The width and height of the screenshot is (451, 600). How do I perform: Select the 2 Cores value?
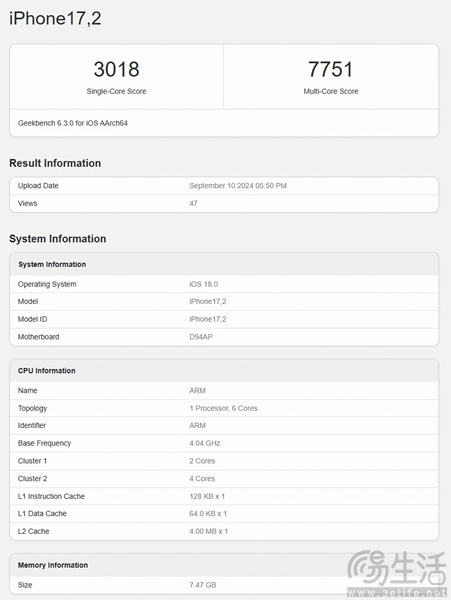tap(202, 461)
